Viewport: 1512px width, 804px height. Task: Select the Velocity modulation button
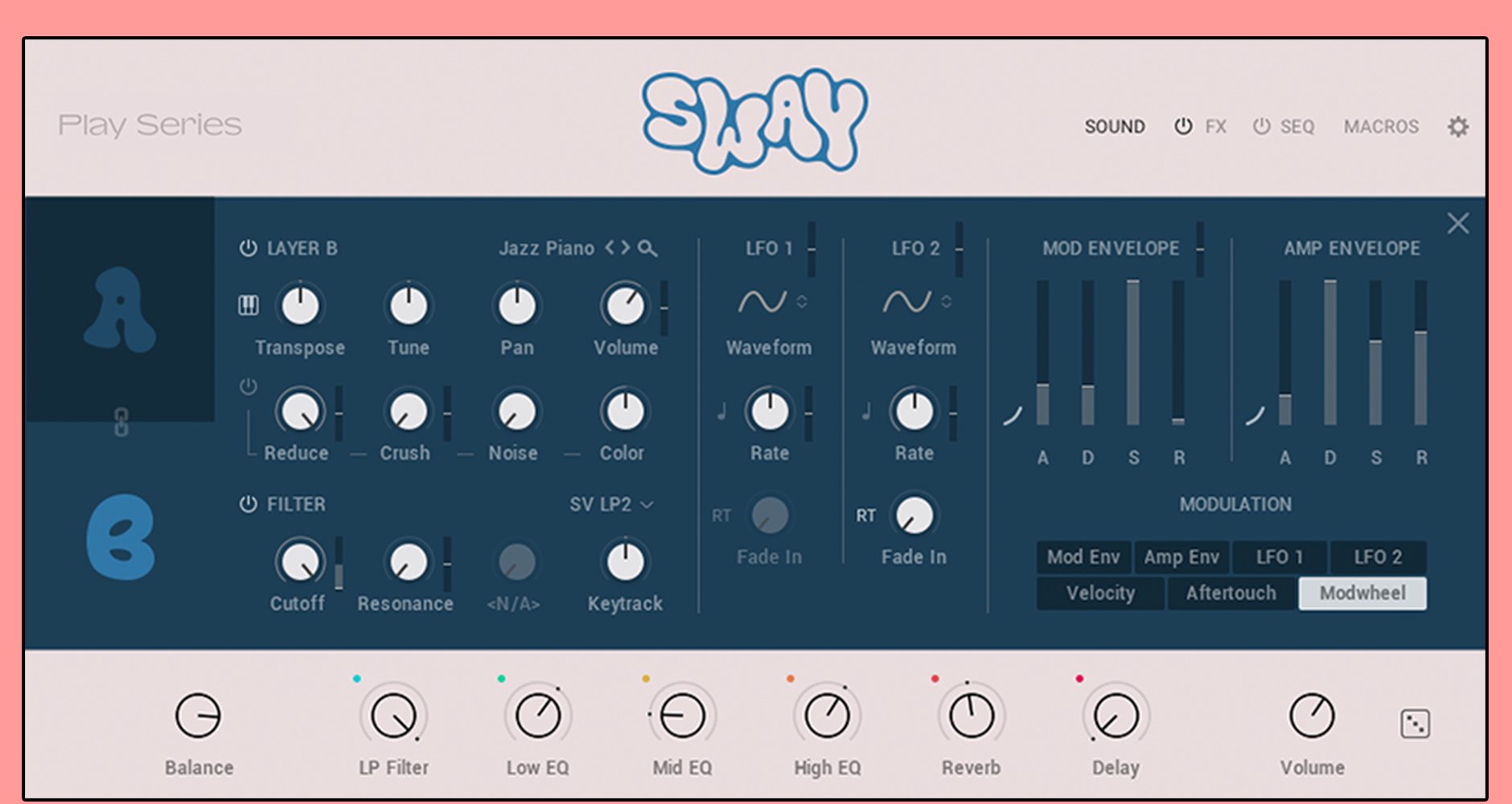(x=1099, y=593)
